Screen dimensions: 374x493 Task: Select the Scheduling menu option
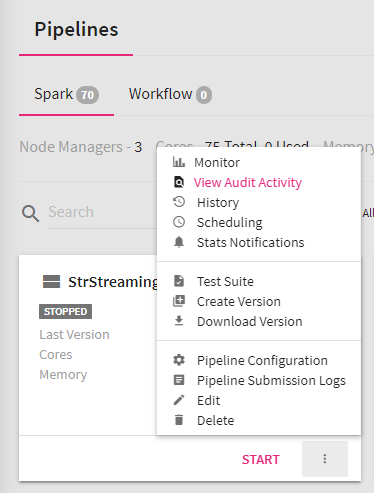[x=230, y=223]
